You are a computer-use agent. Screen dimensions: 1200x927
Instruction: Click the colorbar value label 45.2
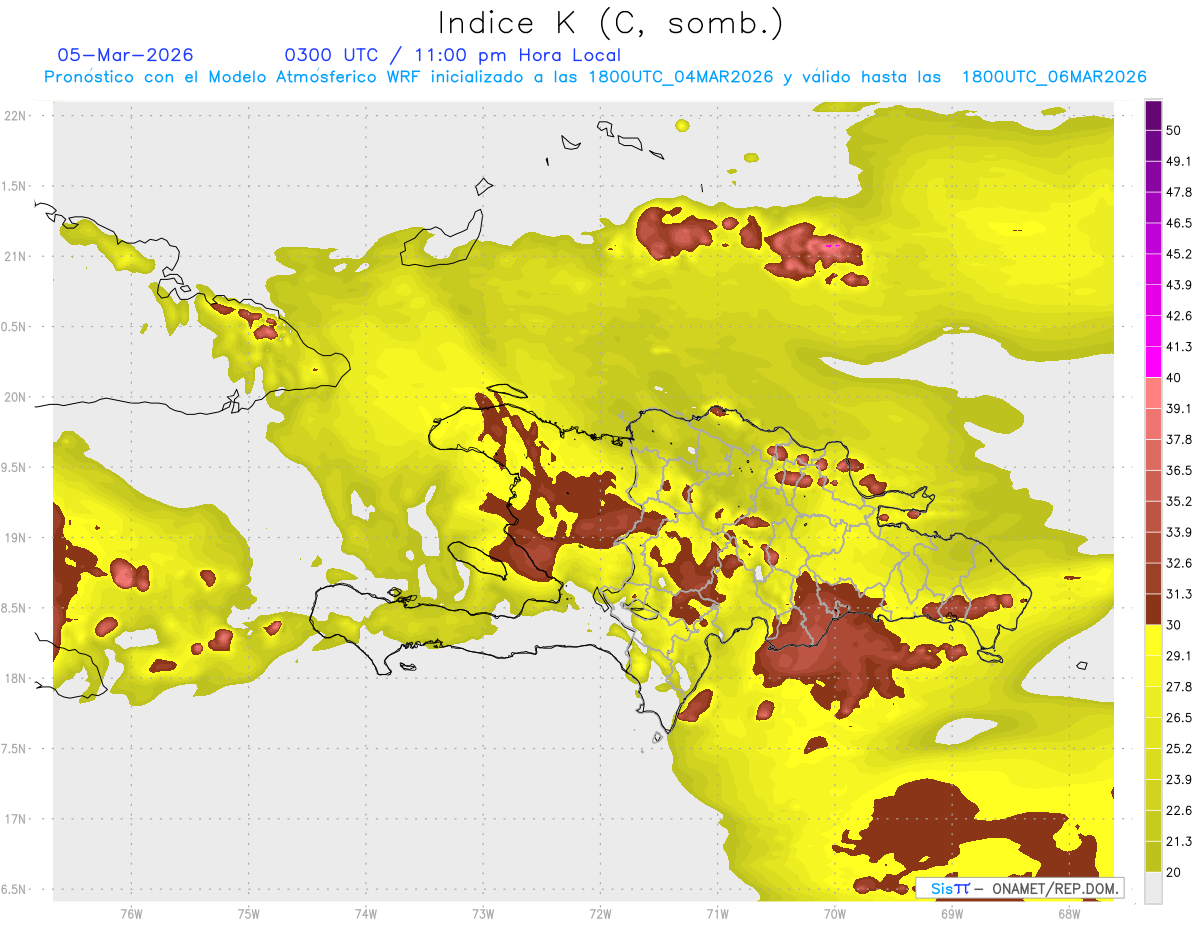(x=1179, y=254)
